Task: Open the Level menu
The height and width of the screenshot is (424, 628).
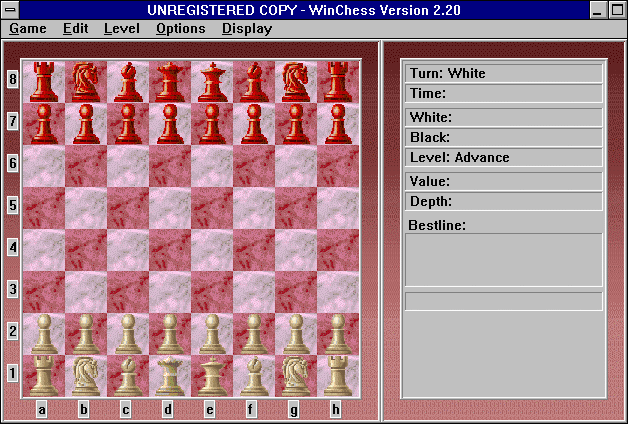Action: pyautogui.click(x=122, y=29)
